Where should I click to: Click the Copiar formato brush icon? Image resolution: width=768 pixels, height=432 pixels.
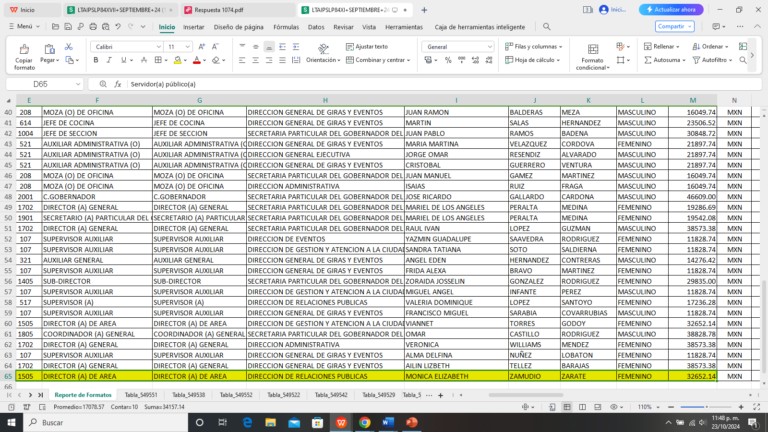(x=23, y=49)
